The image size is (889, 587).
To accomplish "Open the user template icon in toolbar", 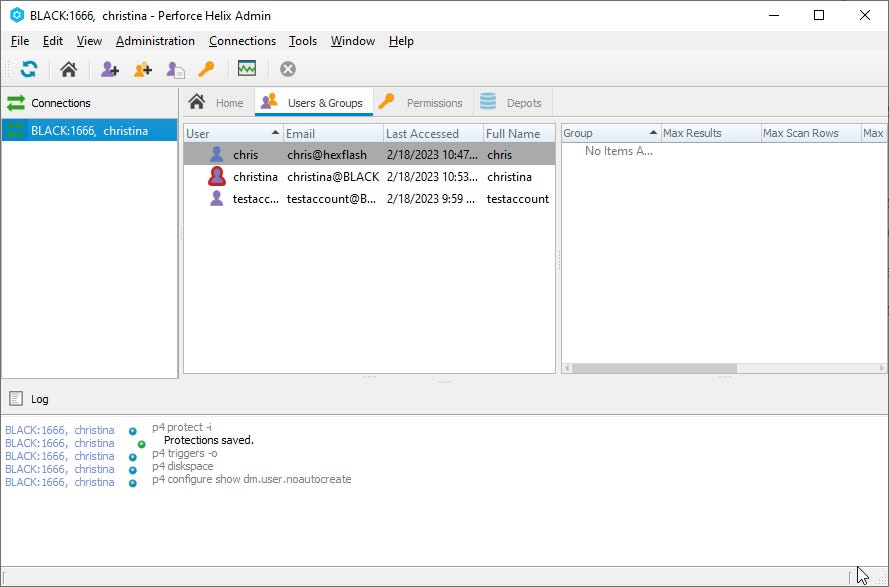I will pos(176,69).
